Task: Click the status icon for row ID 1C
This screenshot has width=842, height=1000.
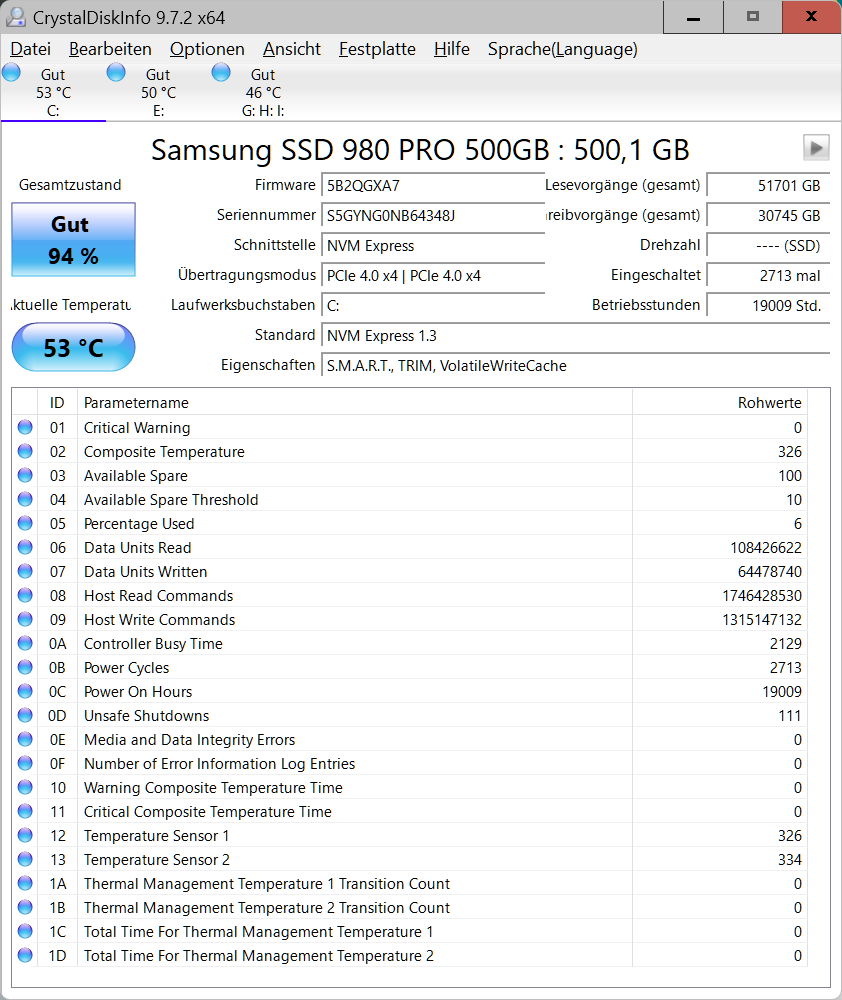Action: 25,932
